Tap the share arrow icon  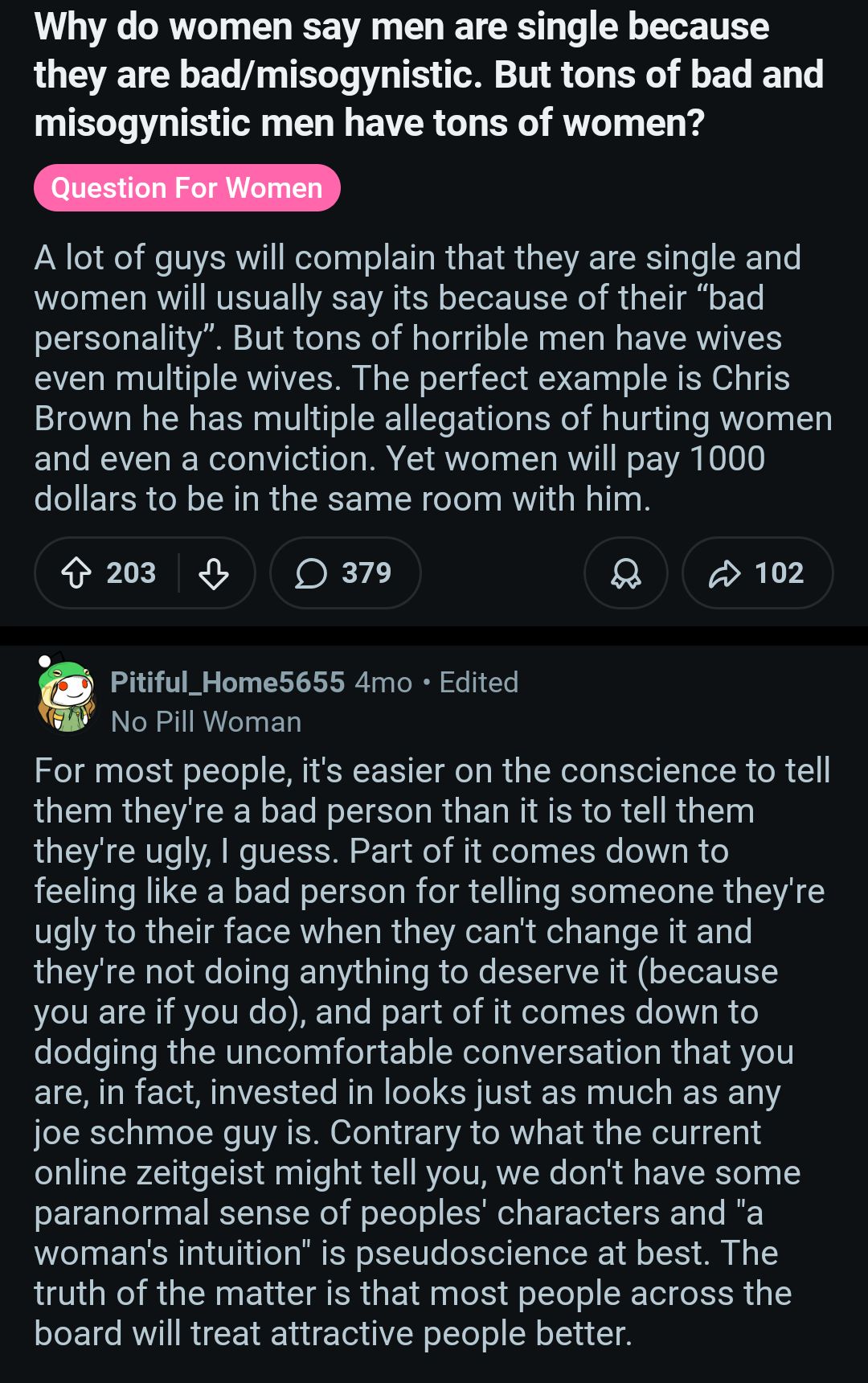724,573
